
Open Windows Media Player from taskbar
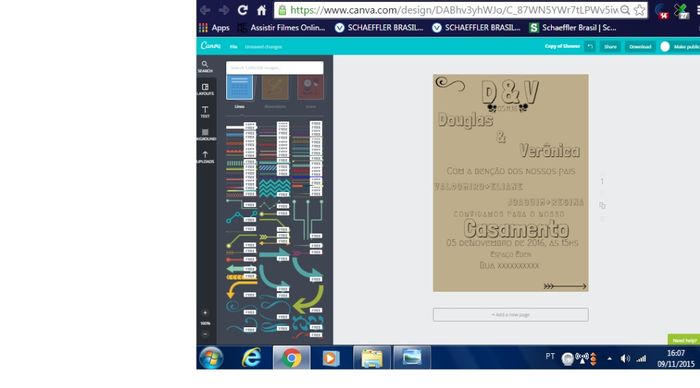tap(331, 358)
